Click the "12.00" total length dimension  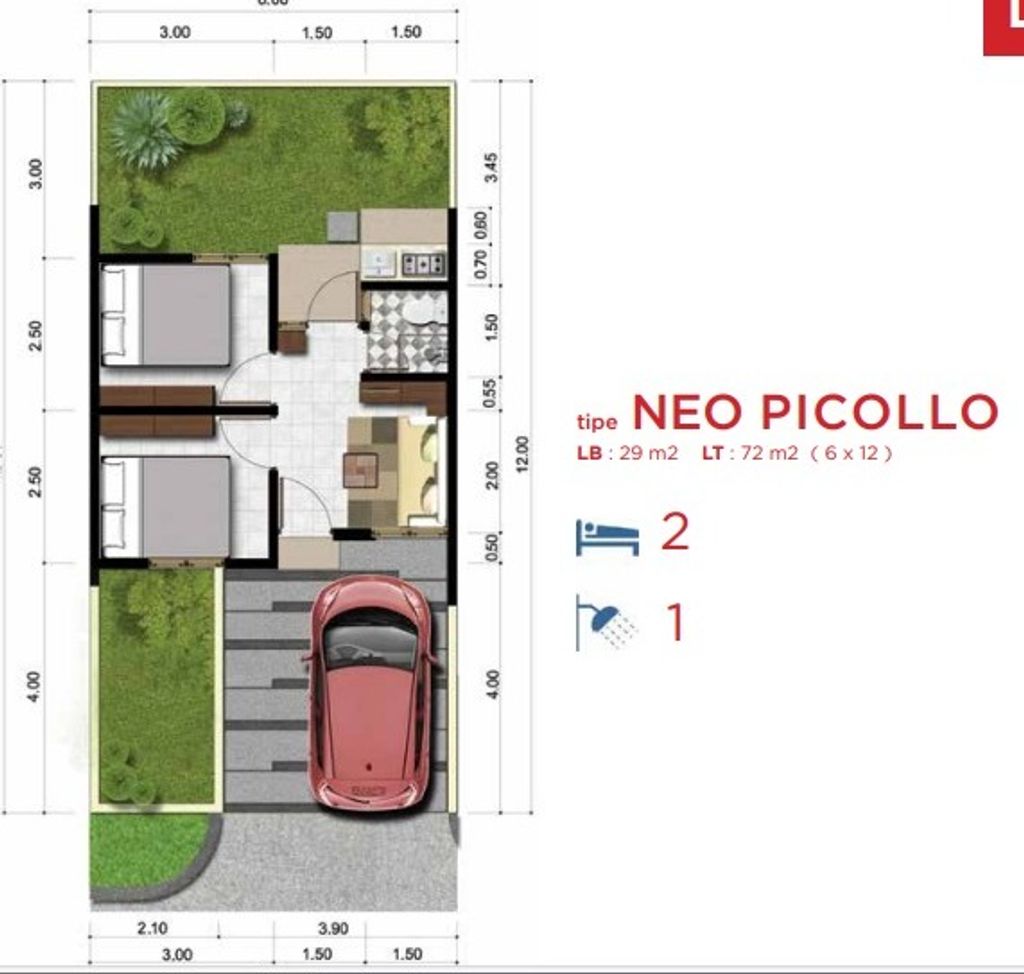coord(522,454)
